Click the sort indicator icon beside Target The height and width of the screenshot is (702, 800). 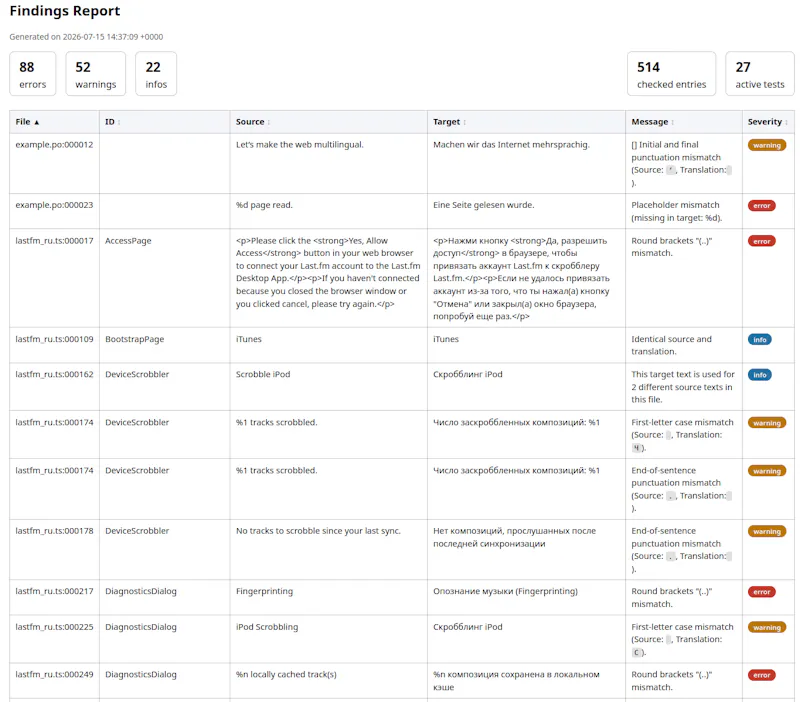point(465,122)
